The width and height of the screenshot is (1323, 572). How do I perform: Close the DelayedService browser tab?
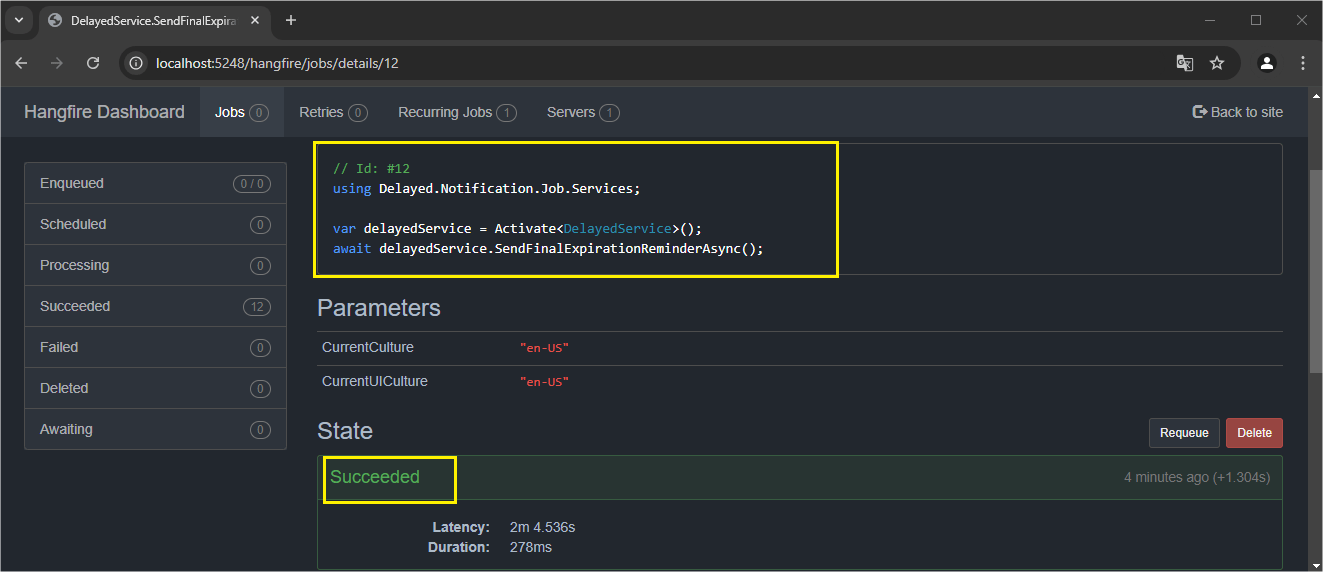click(x=256, y=20)
